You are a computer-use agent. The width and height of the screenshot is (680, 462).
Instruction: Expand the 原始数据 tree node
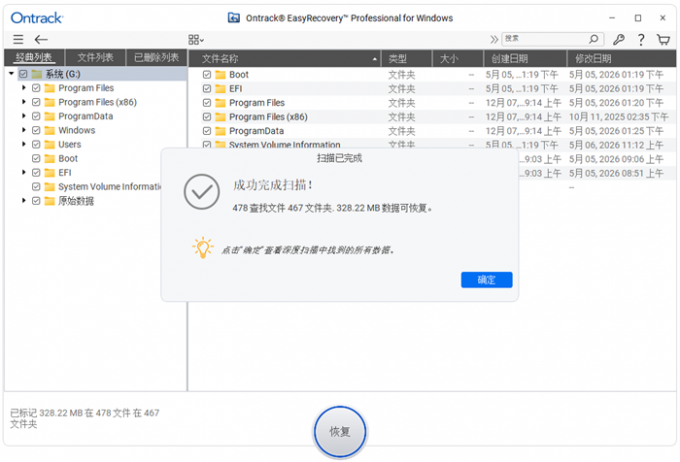24,200
